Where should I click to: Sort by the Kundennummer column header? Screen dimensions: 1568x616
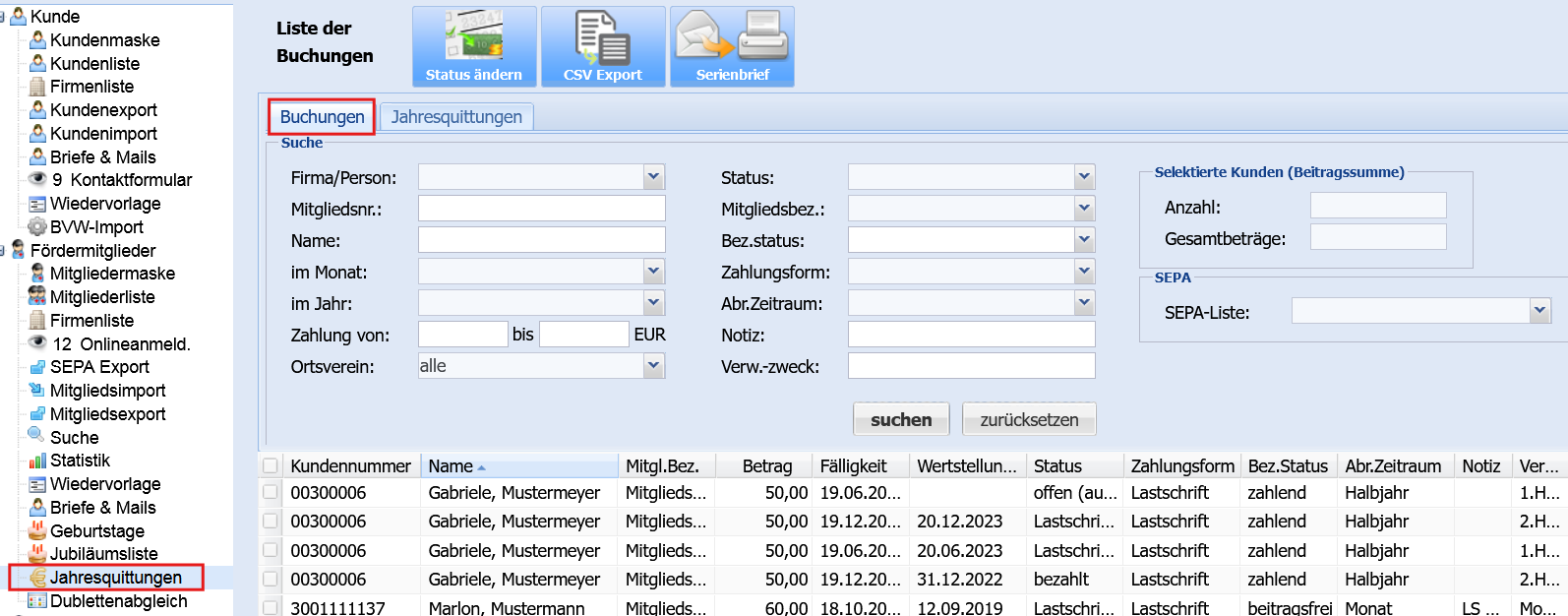351,465
